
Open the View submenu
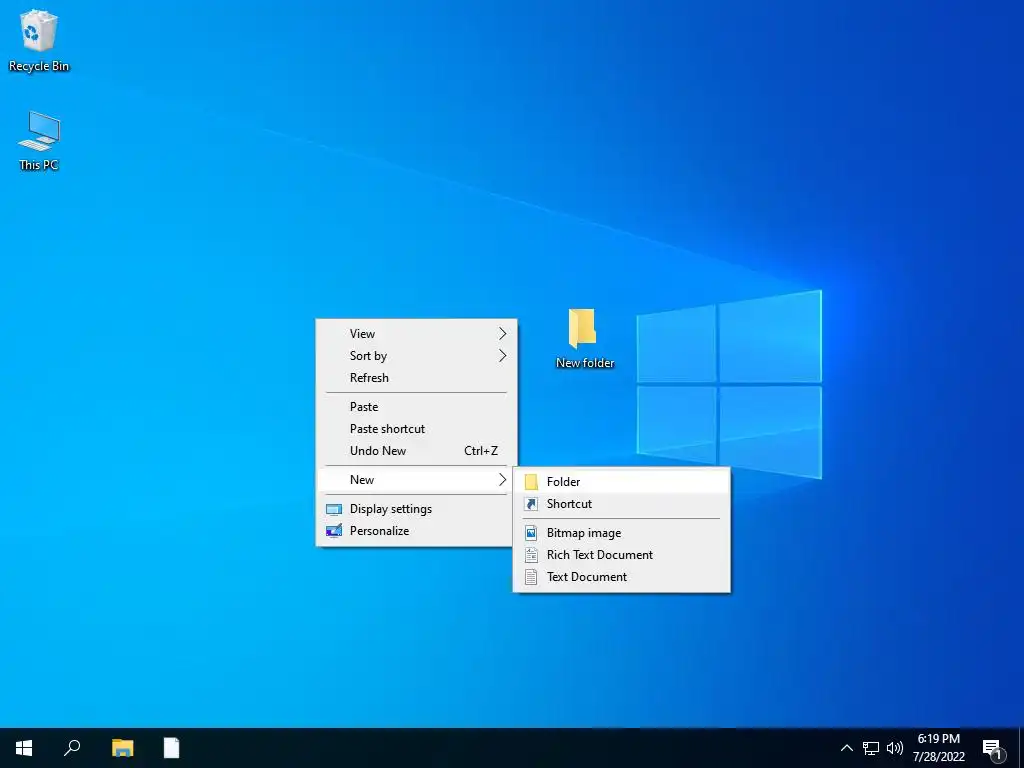(x=416, y=334)
